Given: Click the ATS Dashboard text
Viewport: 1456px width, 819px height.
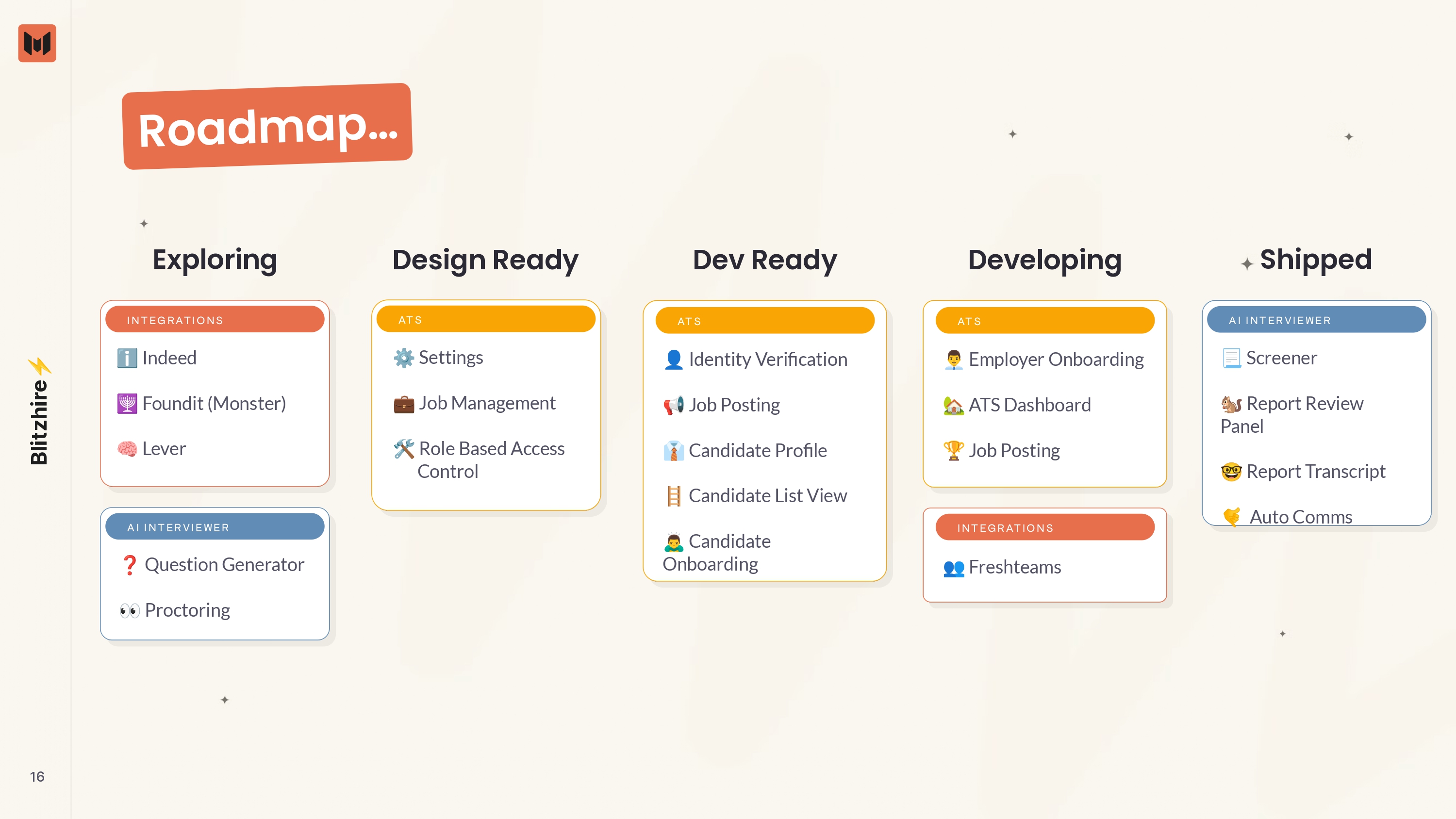Looking at the screenshot, I should [1030, 405].
